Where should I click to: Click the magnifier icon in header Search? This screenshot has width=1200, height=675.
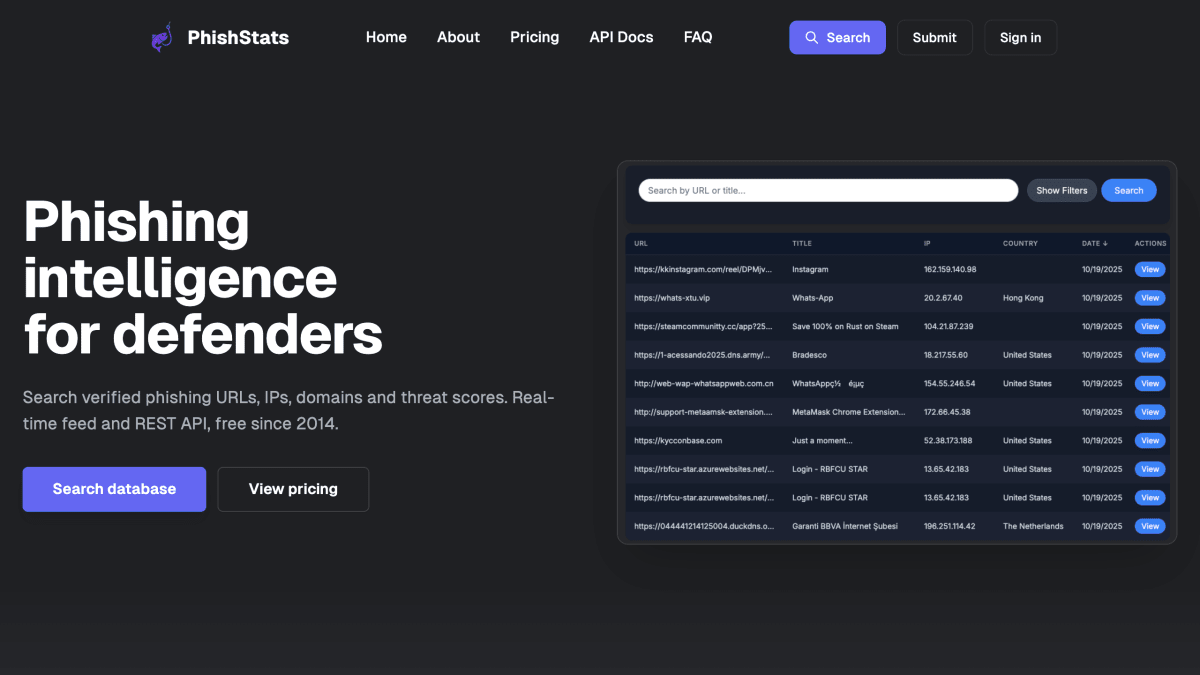[x=812, y=38]
